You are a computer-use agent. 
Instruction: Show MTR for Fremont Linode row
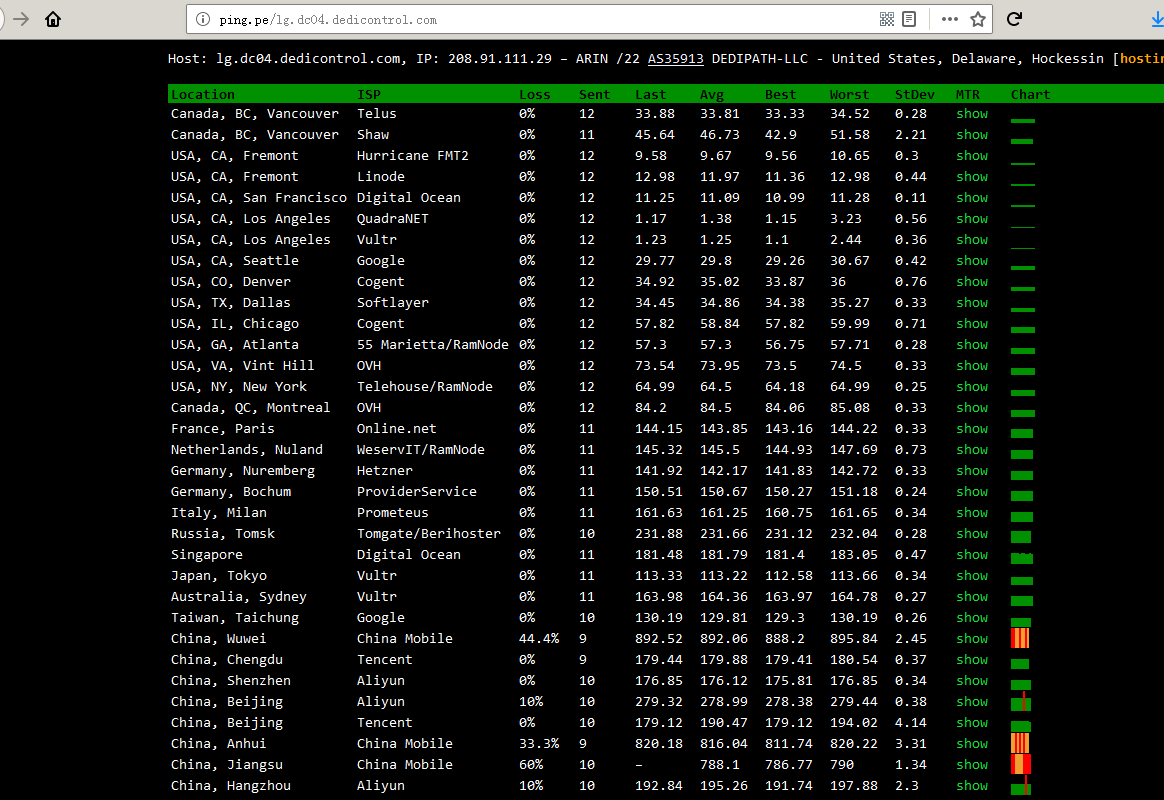972,177
